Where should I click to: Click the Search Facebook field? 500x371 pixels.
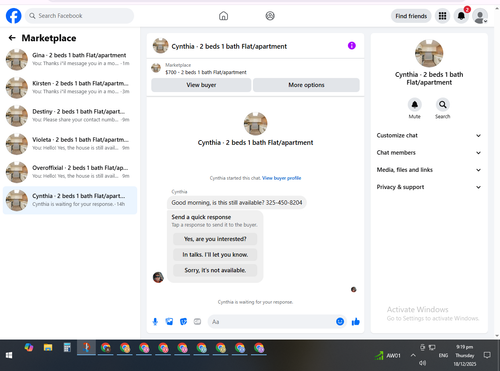click(79, 16)
